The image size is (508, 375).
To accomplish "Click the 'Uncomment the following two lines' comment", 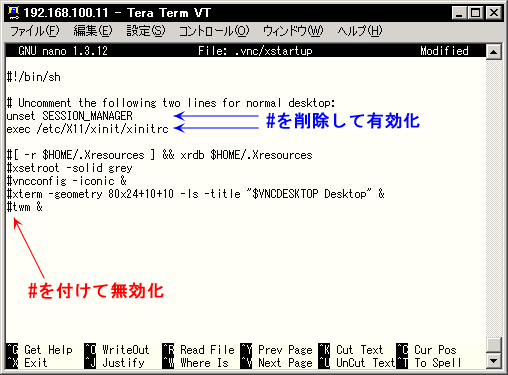I will pyautogui.click(x=171, y=103).
